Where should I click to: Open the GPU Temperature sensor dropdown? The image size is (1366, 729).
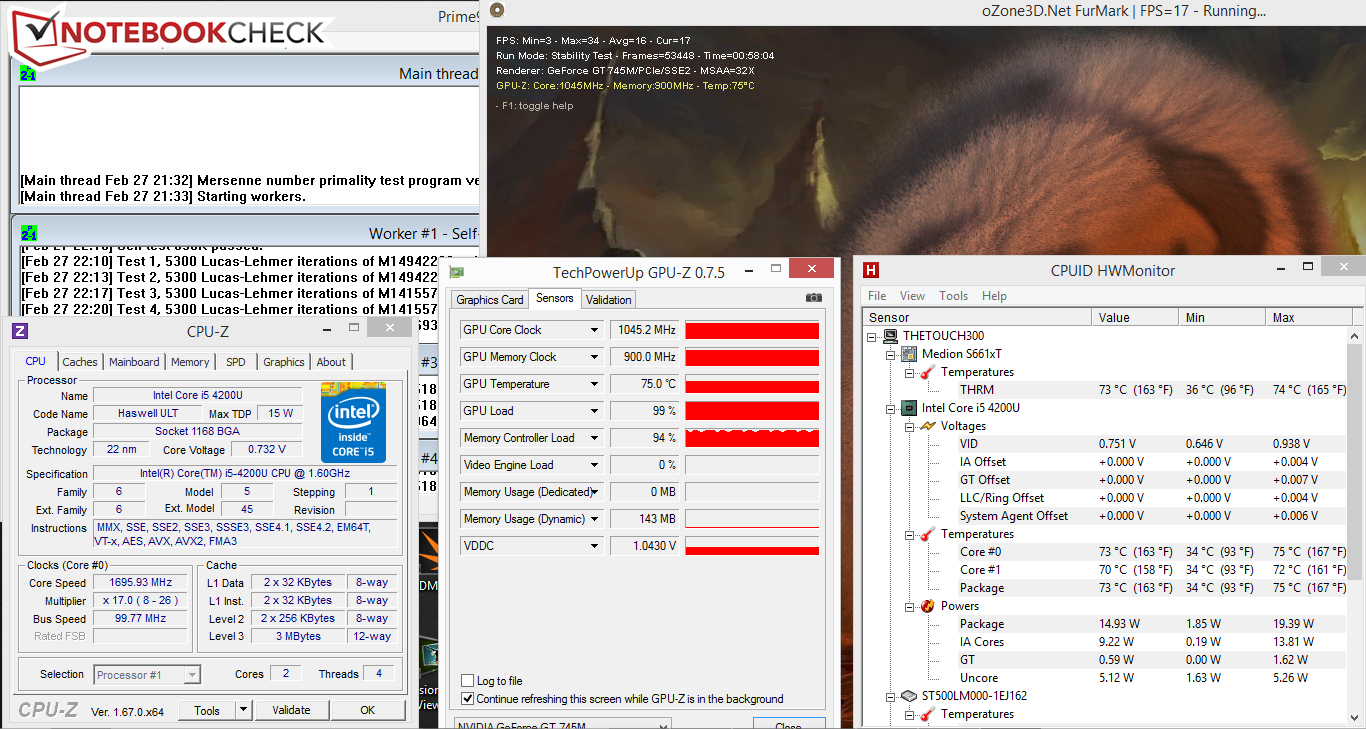tap(595, 384)
